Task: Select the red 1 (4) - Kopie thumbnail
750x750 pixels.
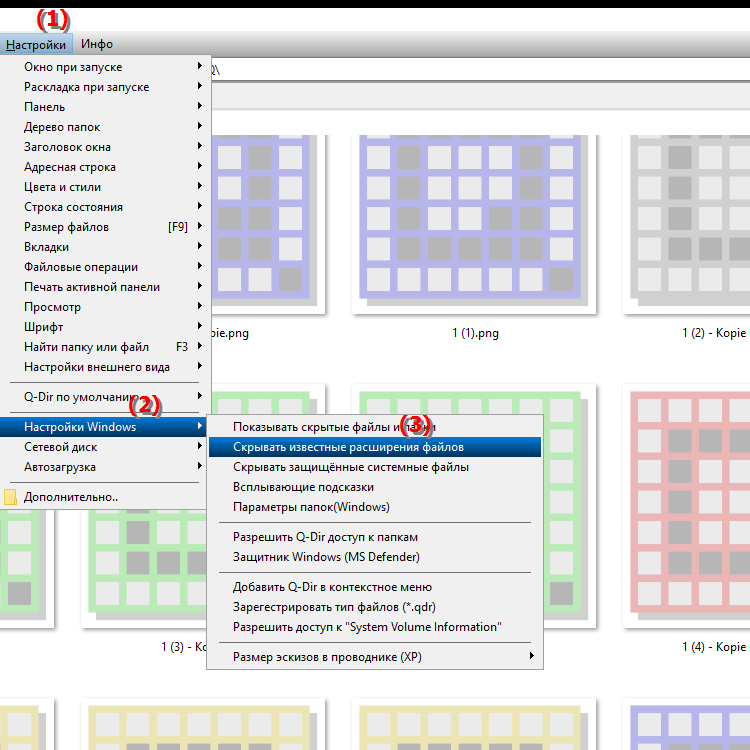Action: click(686, 506)
